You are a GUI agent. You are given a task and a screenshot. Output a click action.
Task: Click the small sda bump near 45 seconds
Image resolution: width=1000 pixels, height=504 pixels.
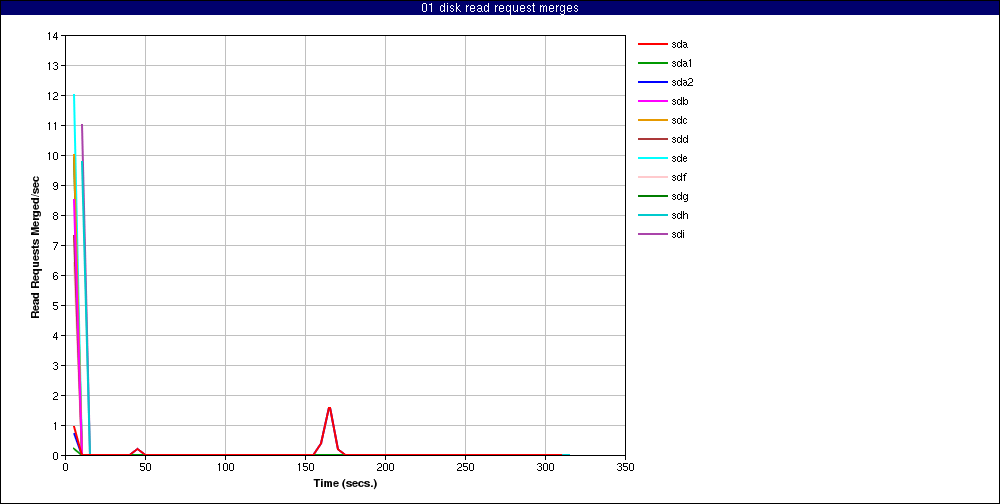(x=137, y=449)
